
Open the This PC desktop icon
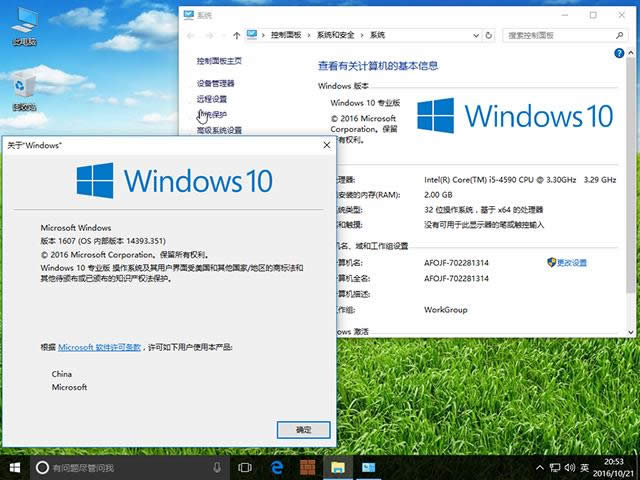(24, 27)
